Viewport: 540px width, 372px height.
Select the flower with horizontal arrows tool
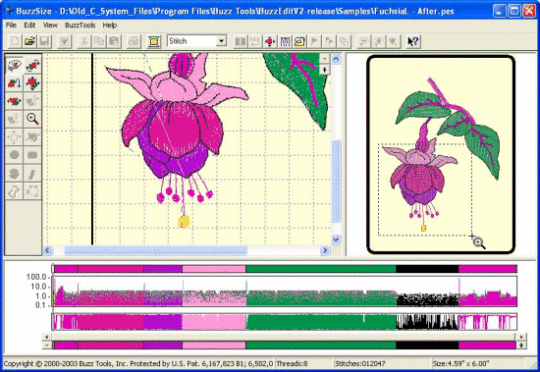pyautogui.click(x=14, y=101)
